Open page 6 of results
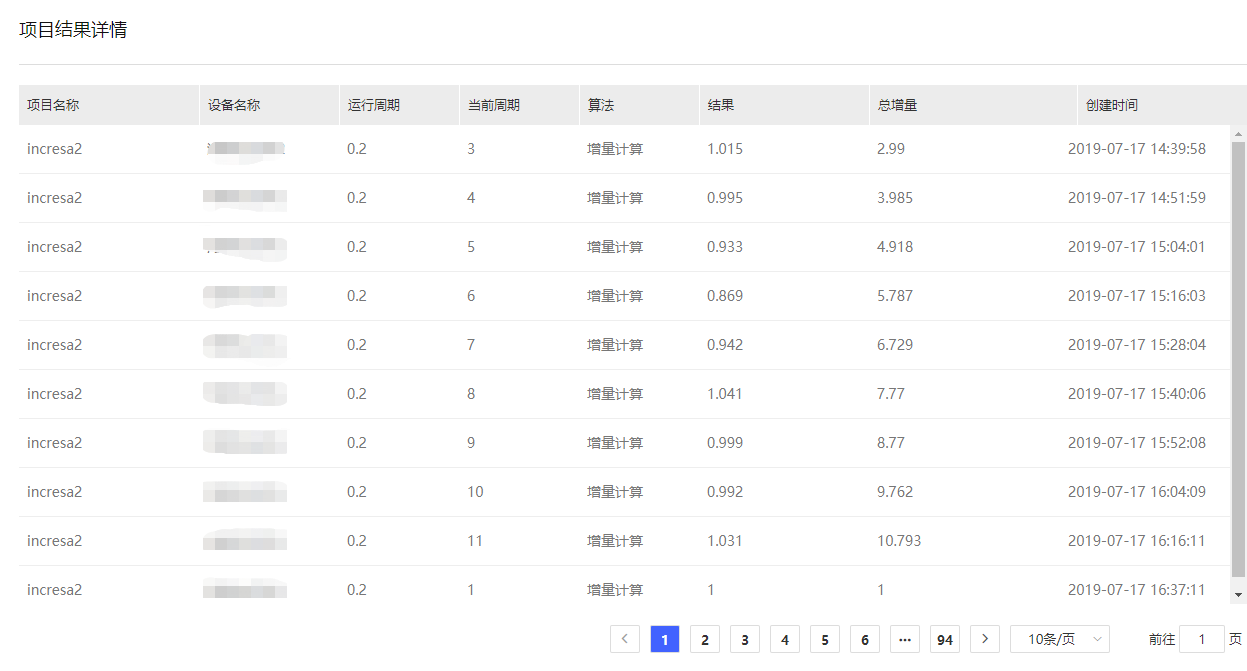This screenshot has height=671, width=1247. (865, 639)
